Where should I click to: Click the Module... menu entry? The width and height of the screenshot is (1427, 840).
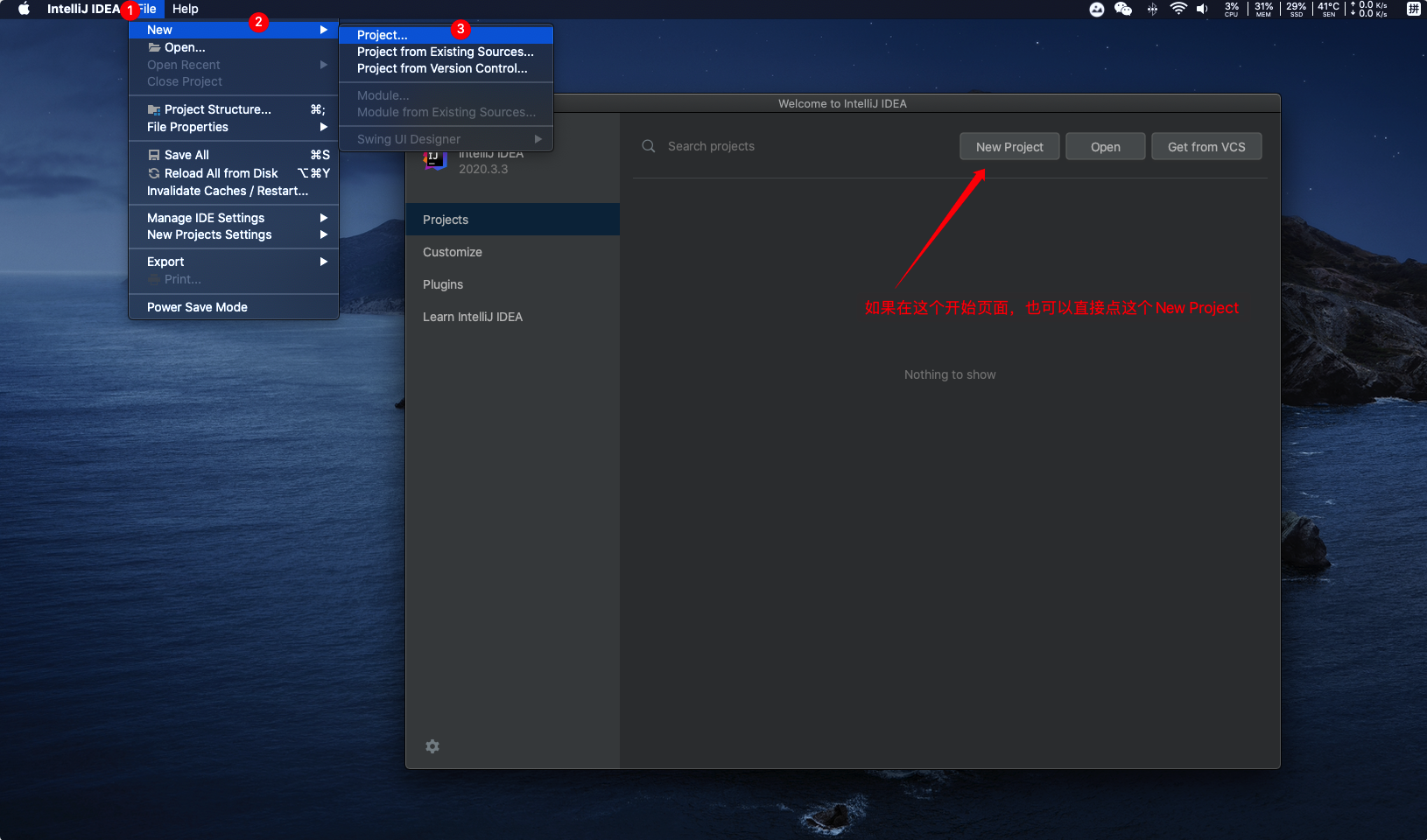pos(446,95)
